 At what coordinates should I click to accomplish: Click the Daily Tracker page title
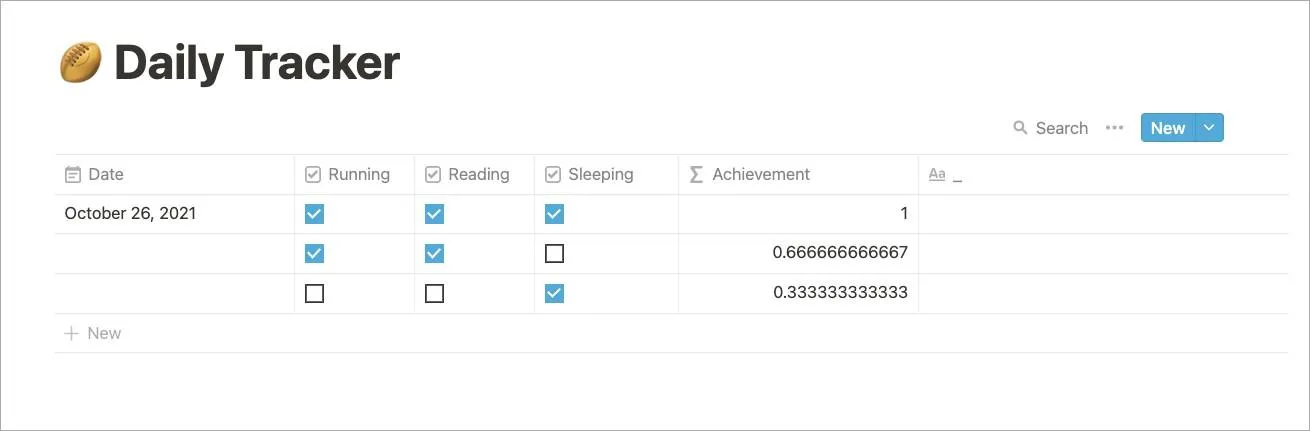click(257, 63)
